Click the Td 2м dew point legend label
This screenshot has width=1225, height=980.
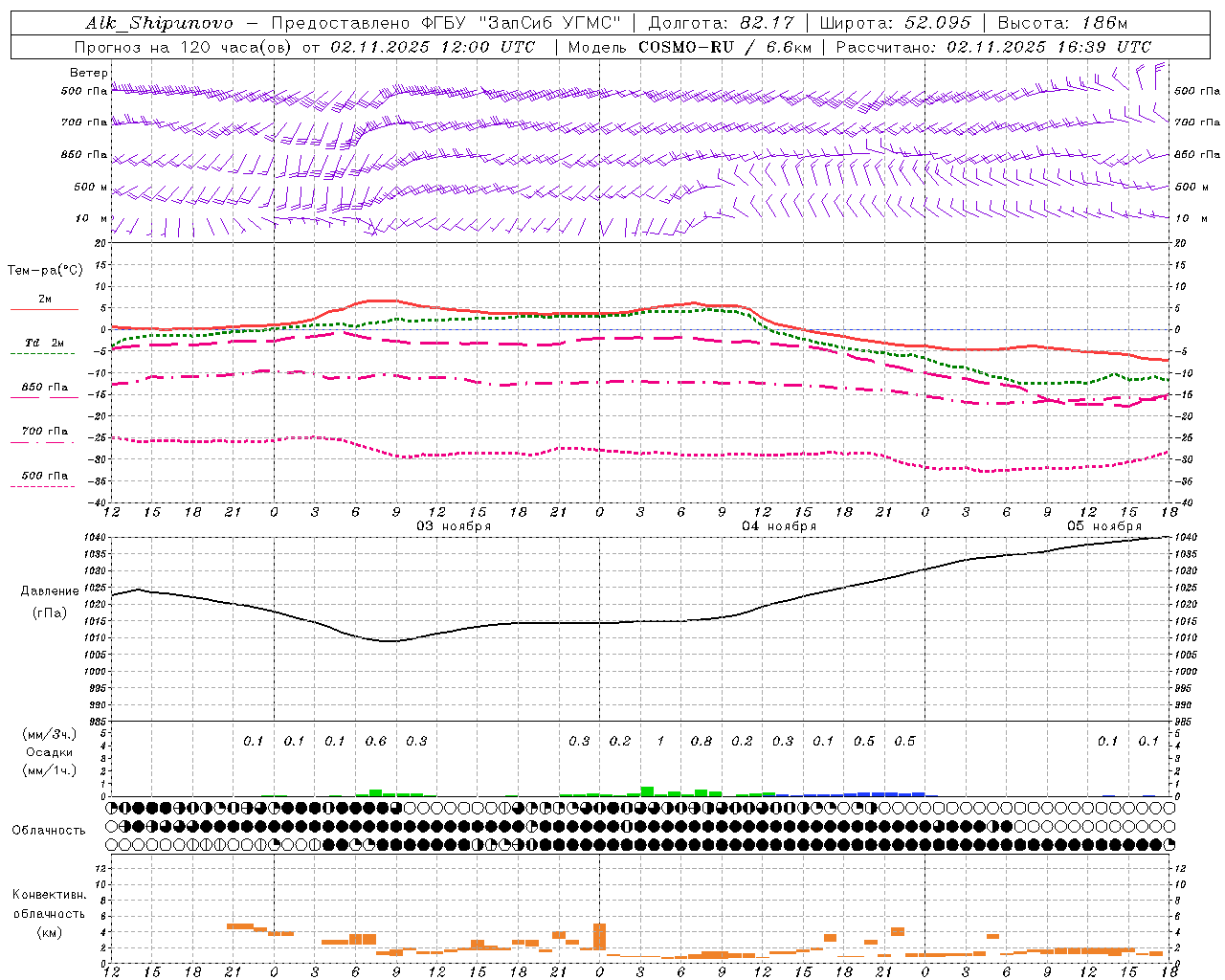[x=45, y=343]
